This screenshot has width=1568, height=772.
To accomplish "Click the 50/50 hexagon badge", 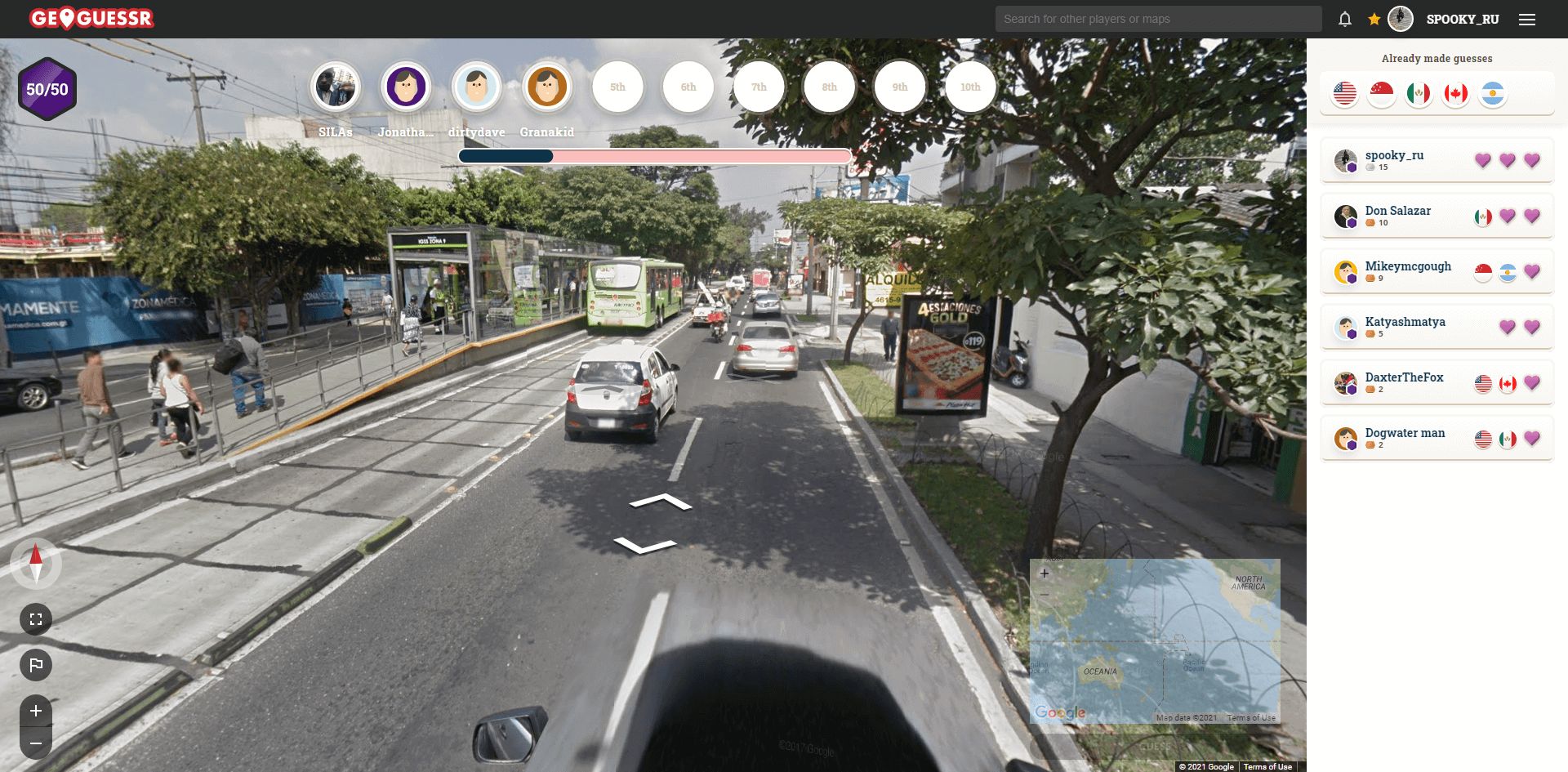I will tap(47, 89).
